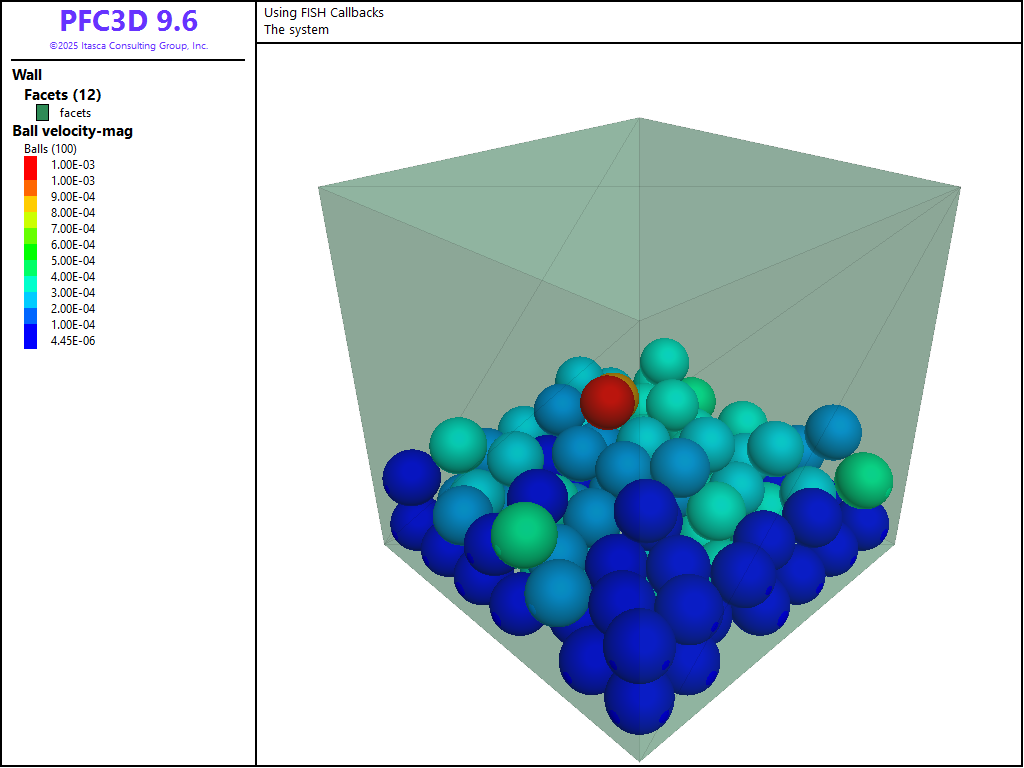Image resolution: width=1024 pixels, height=768 pixels.
Task: Select the 3.00E-04 cyan color swatch
Action: click(30, 293)
